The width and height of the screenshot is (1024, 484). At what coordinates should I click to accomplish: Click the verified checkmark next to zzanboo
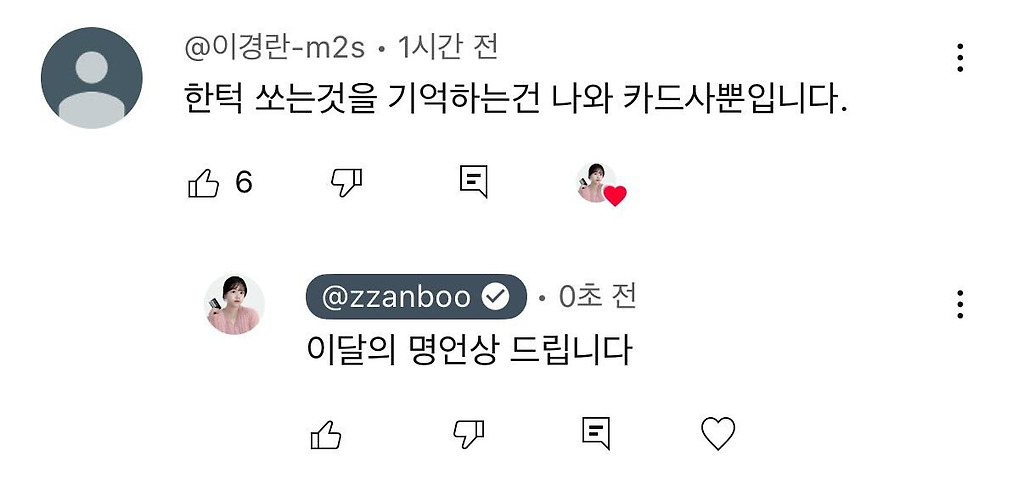point(496,298)
